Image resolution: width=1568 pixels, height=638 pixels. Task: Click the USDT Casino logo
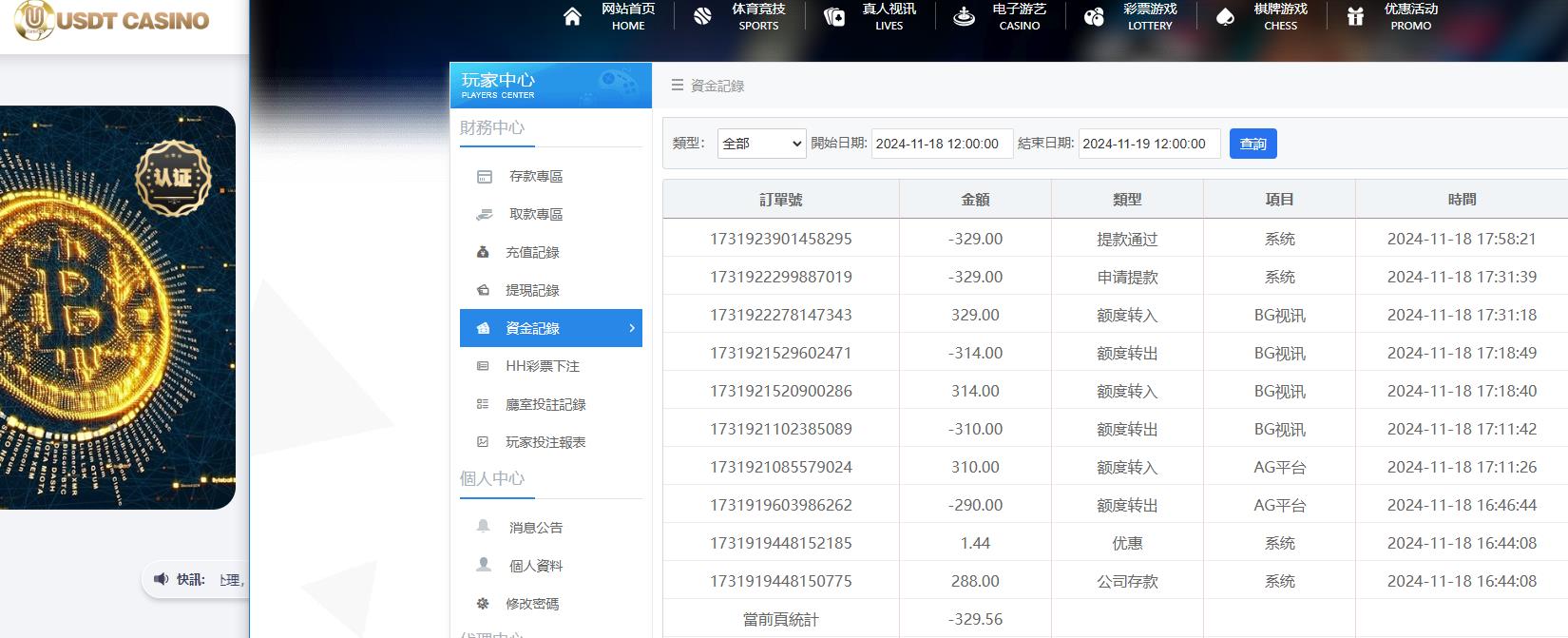pos(112,20)
